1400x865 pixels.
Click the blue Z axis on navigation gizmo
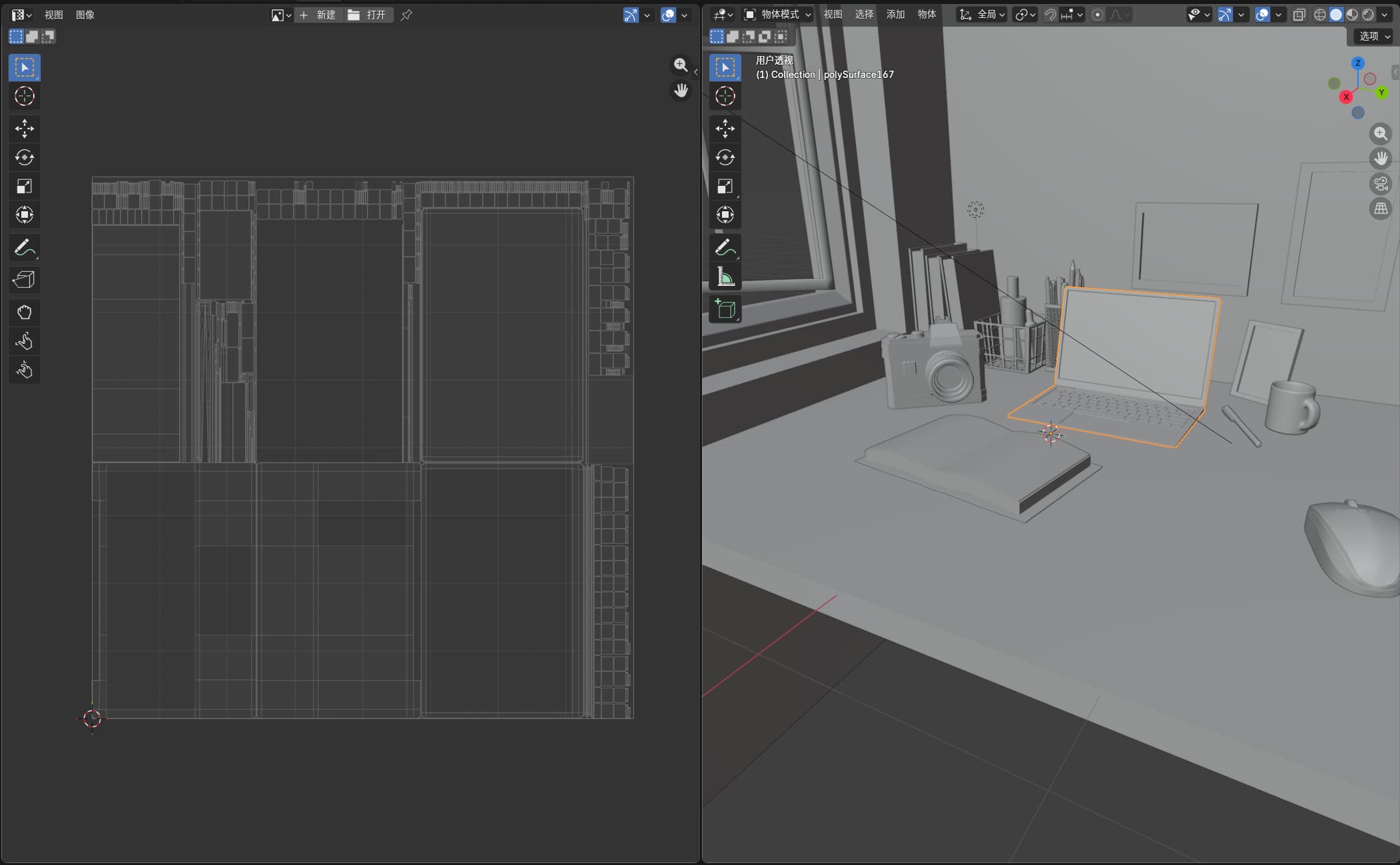click(1357, 63)
